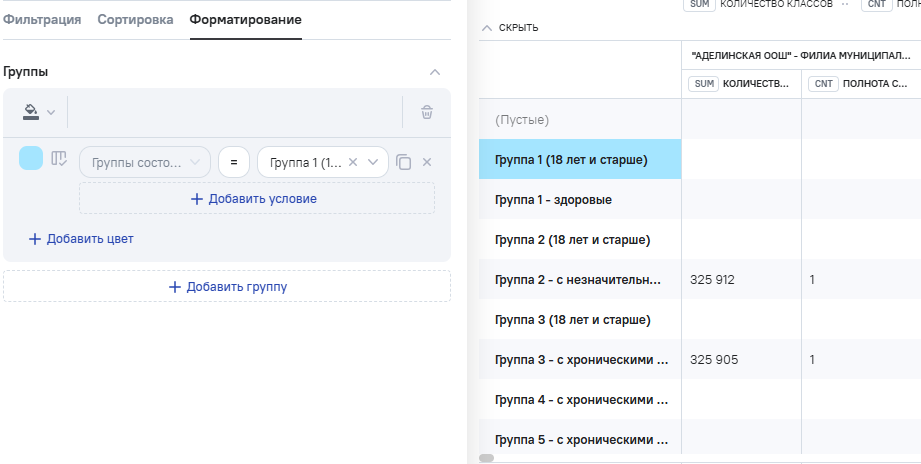Collapse the 'Группы' section chevron
The width and height of the screenshot is (921, 464).
pos(434,72)
